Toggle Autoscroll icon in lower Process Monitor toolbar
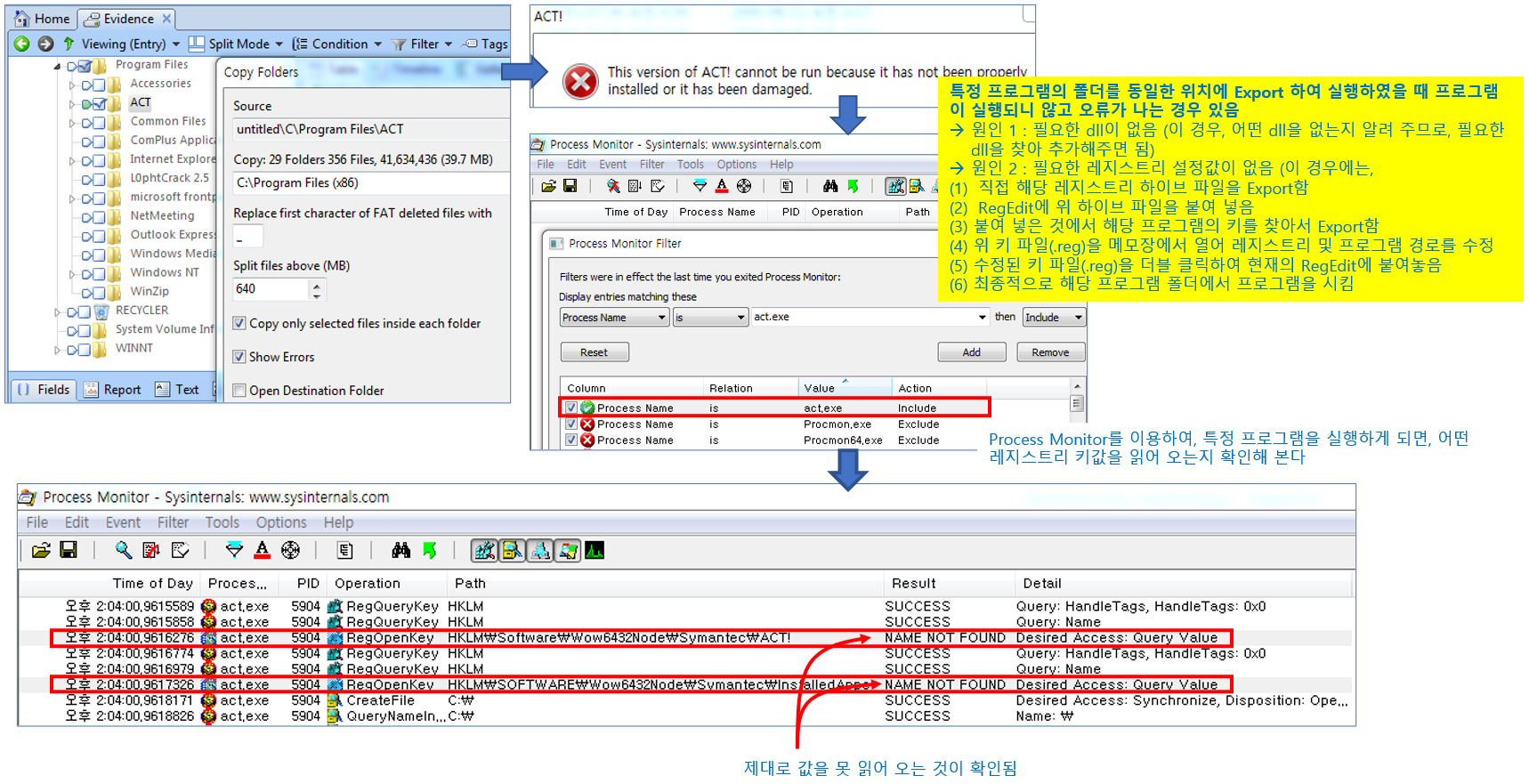Image resolution: width=1529 pixels, height=784 pixels. click(x=151, y=551)
